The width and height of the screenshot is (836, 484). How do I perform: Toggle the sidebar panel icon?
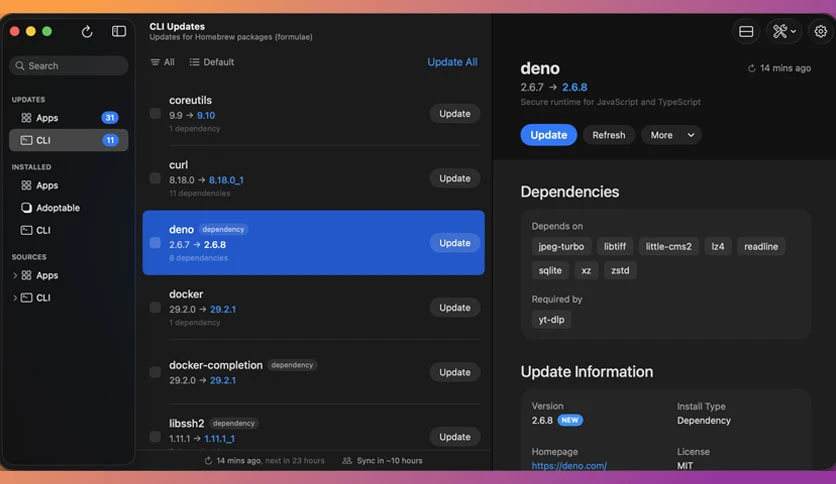tap(119, 31)
